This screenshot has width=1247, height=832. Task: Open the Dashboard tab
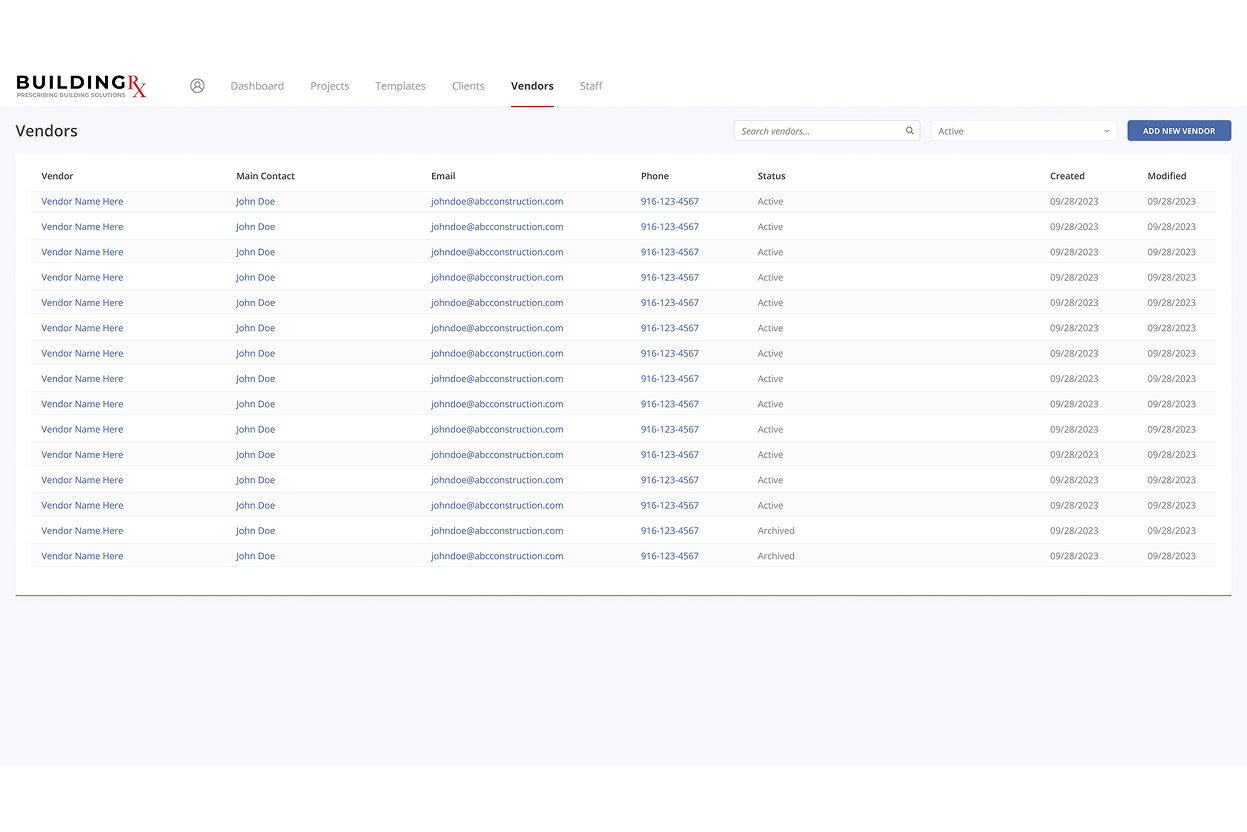(257, 86)
